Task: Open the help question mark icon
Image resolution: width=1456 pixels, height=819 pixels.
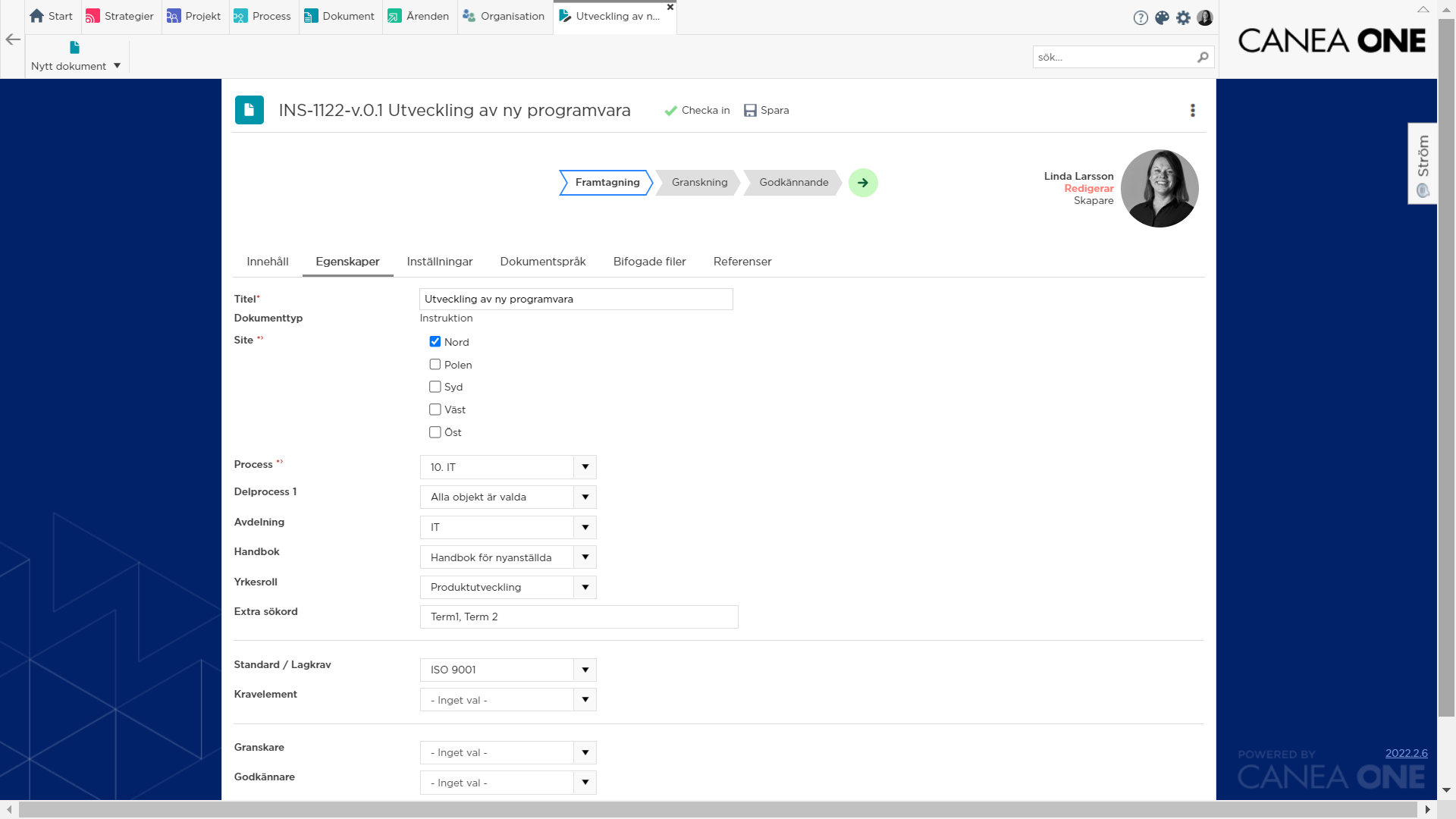Action: (1141, 17)
